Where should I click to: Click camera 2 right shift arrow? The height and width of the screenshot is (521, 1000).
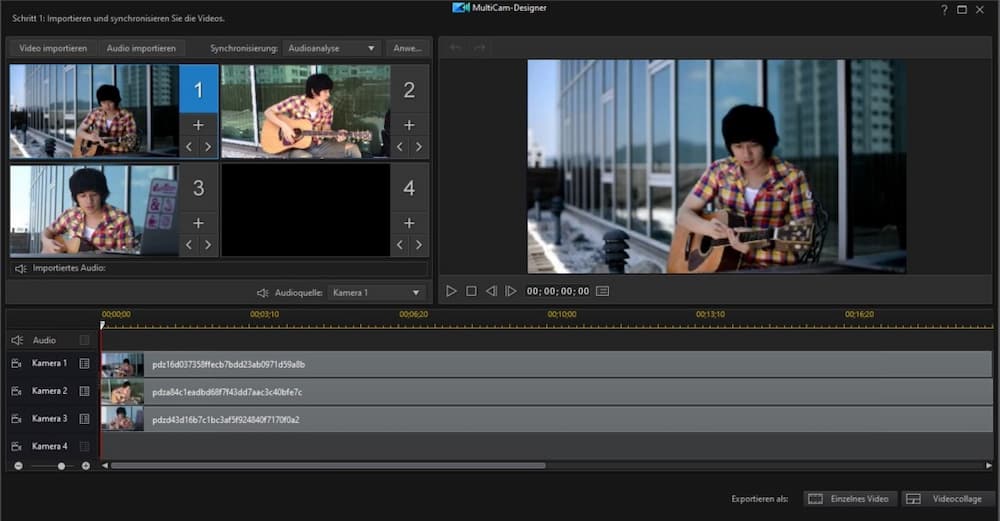point(418,147)
